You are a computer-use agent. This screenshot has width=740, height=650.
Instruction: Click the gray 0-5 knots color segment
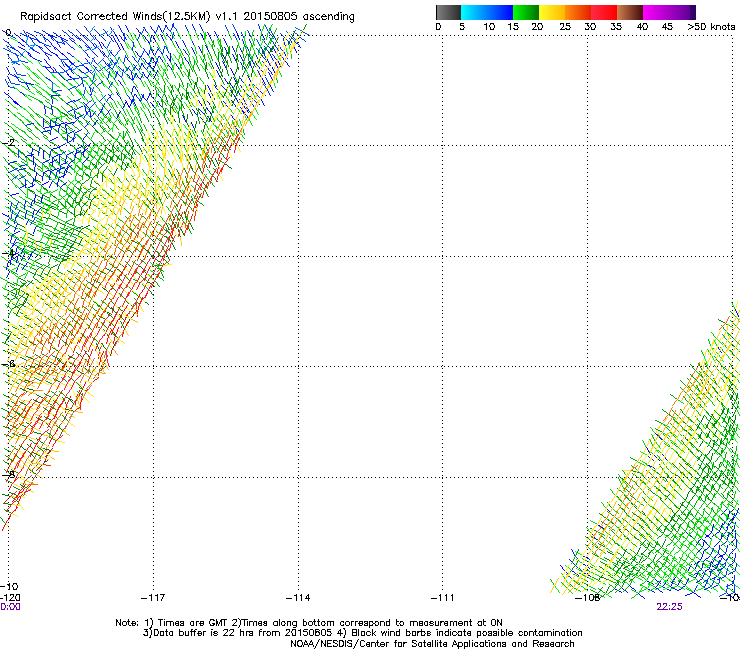pos(448,12)
